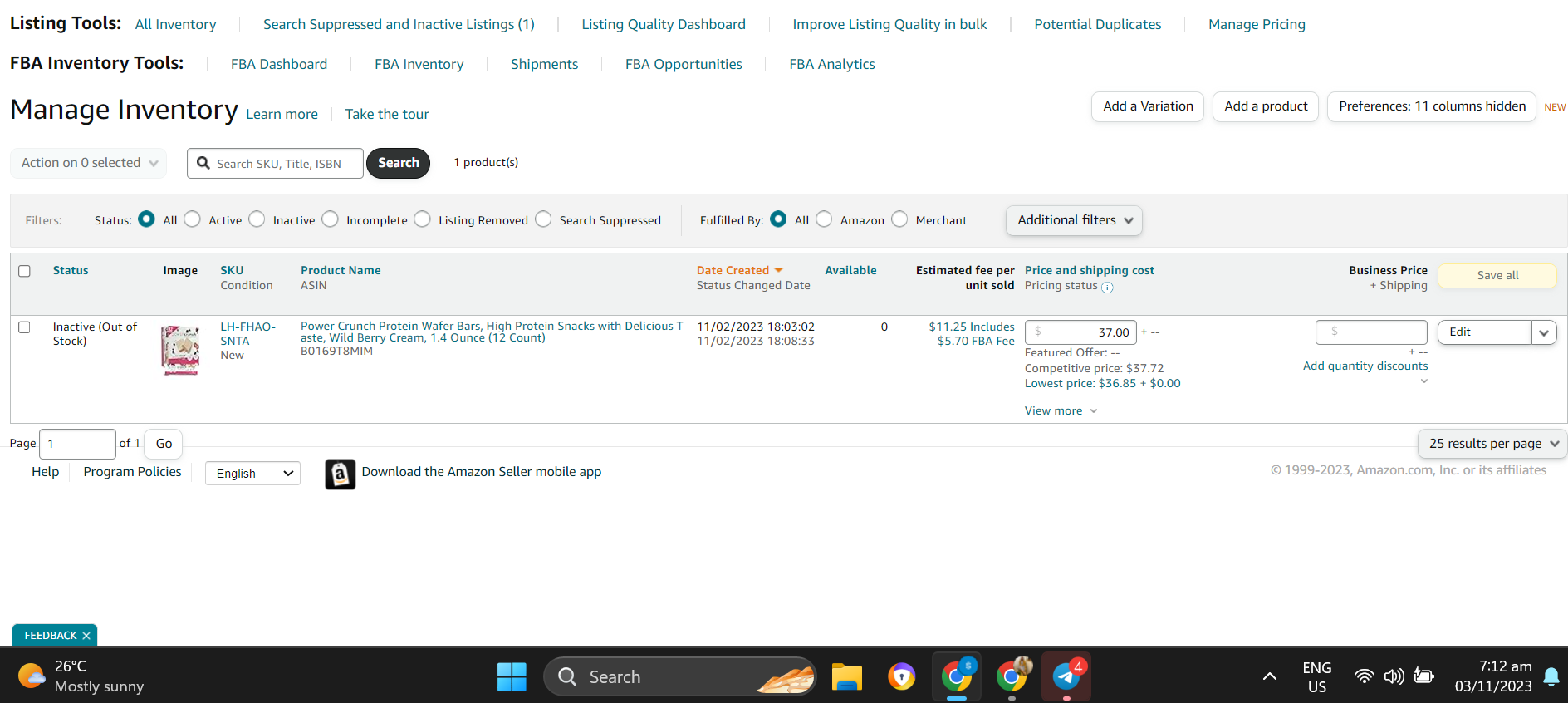Image resolution: width=1568 pixels, height=703 pixels.
Task: Click Edit for the Power Crunch listing
Action: (x=1485, y=332)
